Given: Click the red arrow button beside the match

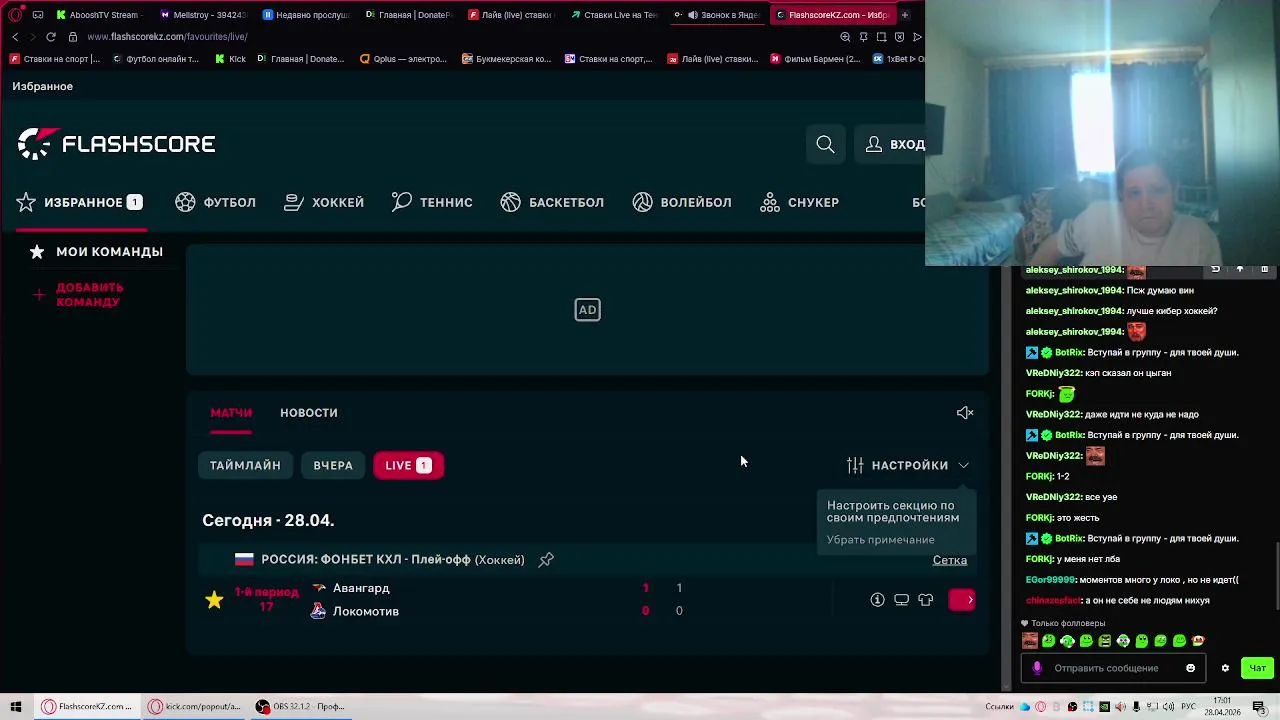Looking at the screenshot, I should (962, 600).
